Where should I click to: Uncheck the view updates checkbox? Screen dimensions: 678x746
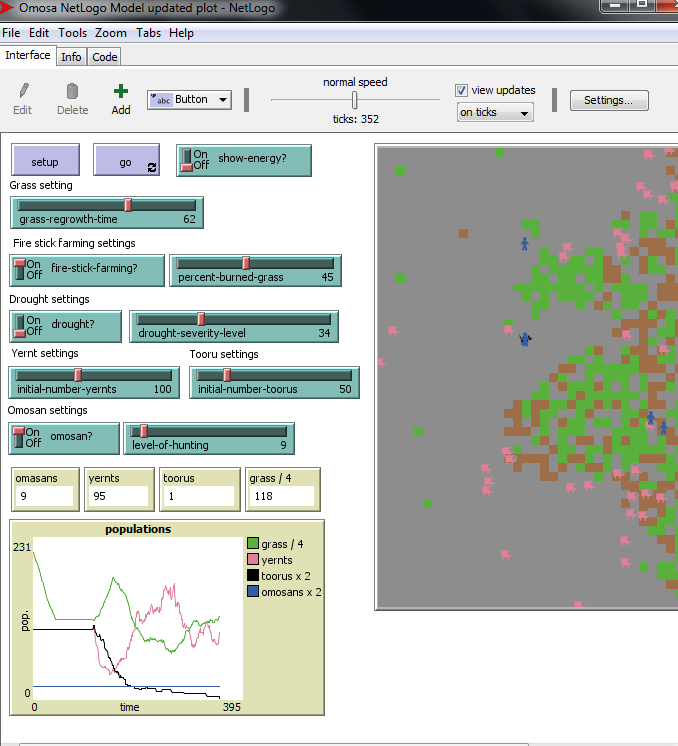point(461,90)
